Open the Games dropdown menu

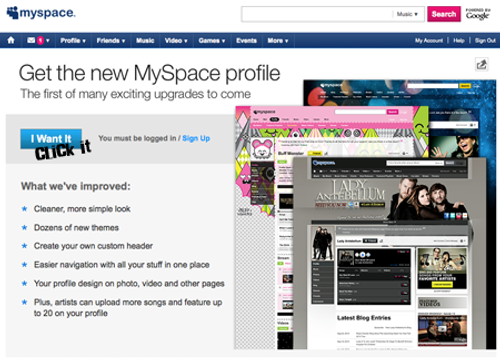[212, 41]
